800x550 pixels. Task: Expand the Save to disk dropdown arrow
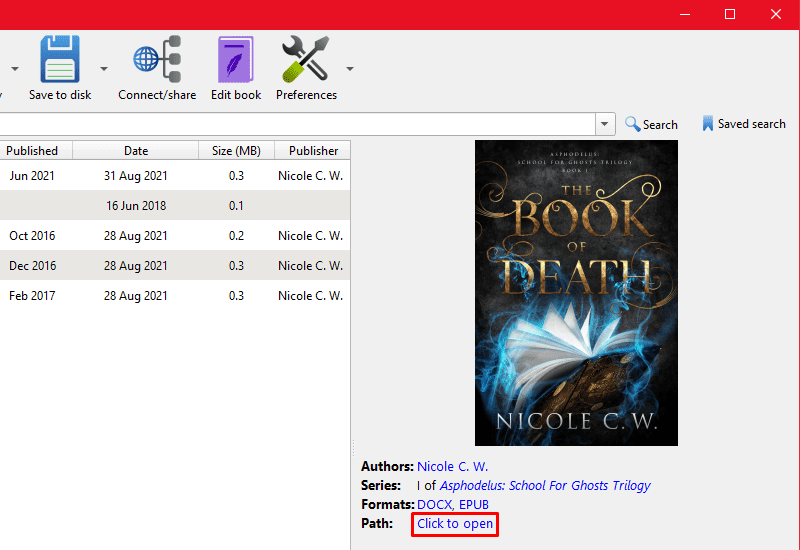pos(104,68)
